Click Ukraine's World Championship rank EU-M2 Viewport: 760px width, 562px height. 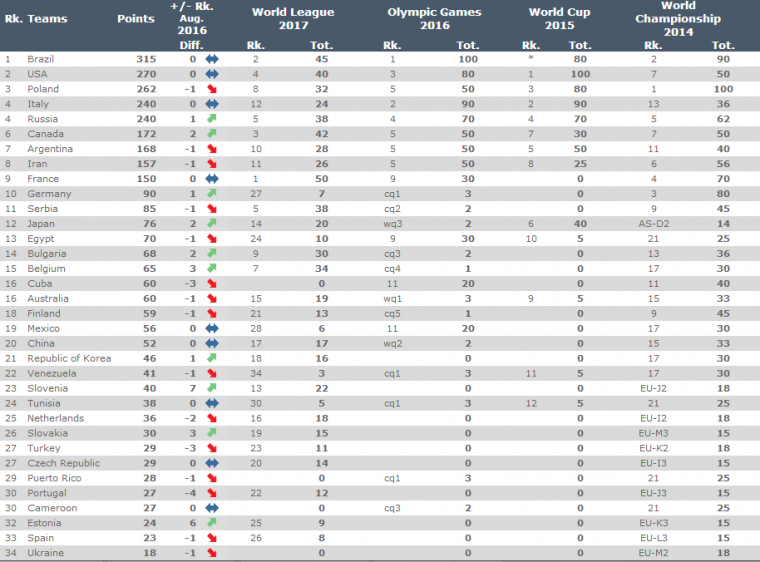(653, 553)
